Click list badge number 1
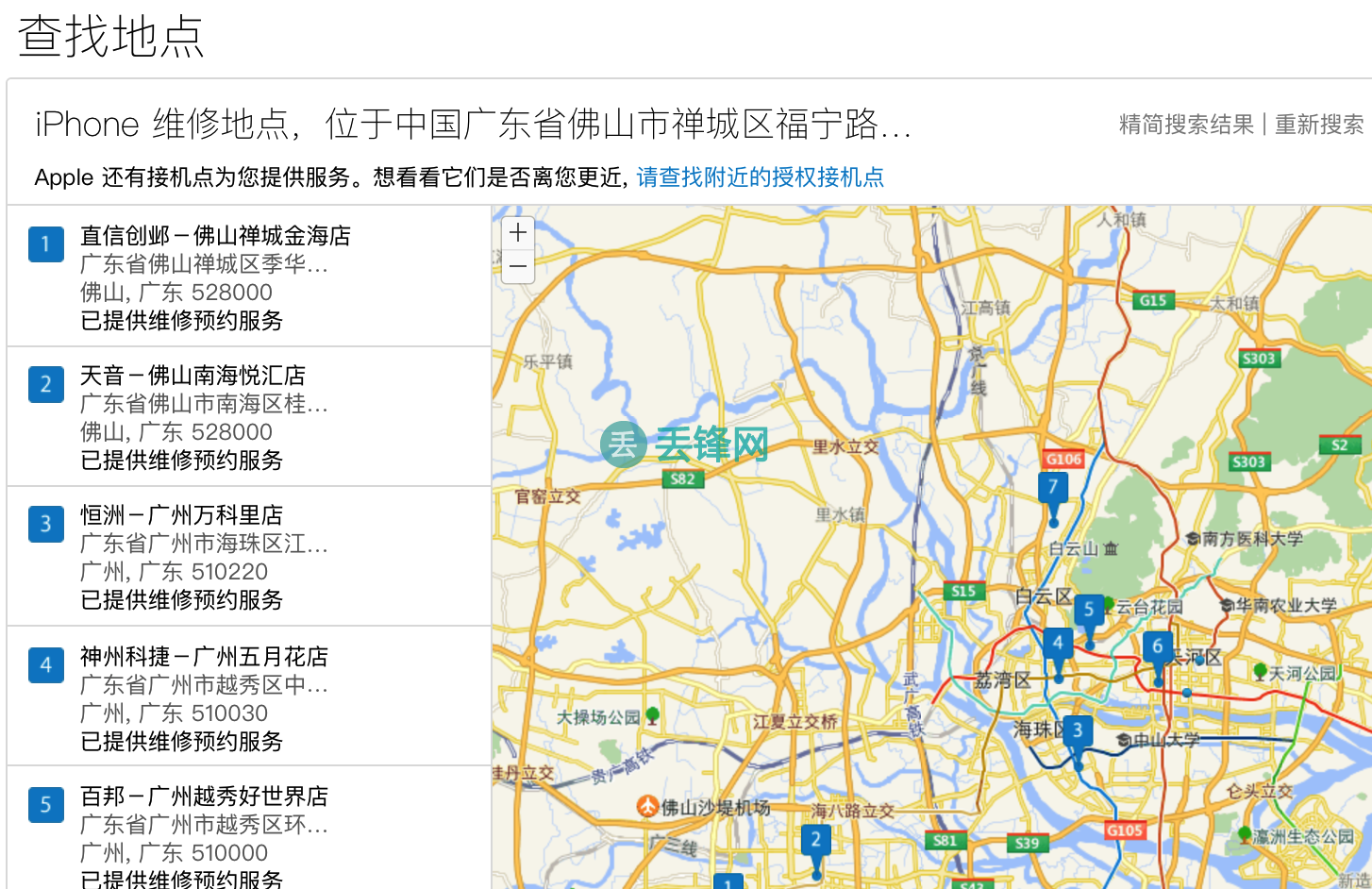 point(46,244)
